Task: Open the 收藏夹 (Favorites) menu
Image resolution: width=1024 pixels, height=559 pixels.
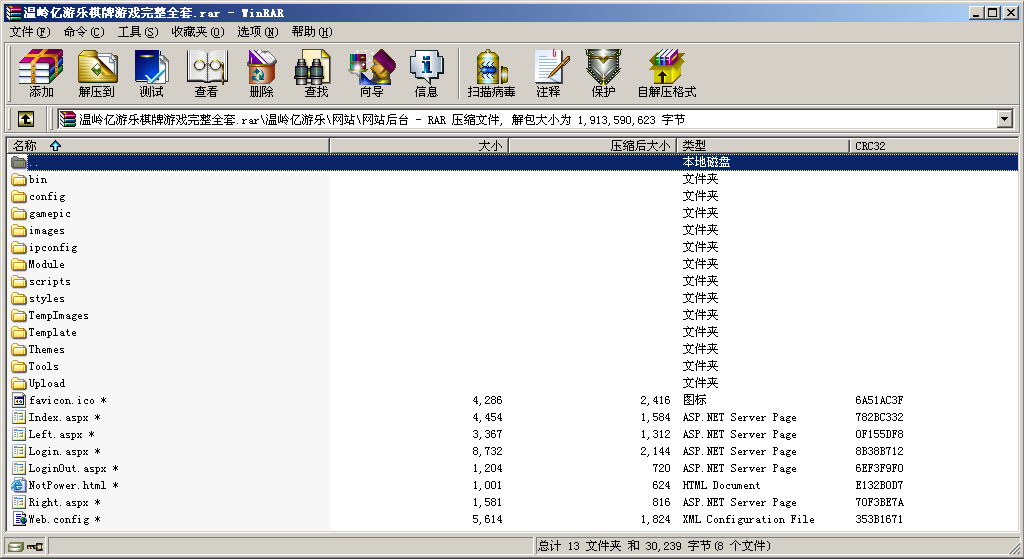Action: tap(195, 32)
